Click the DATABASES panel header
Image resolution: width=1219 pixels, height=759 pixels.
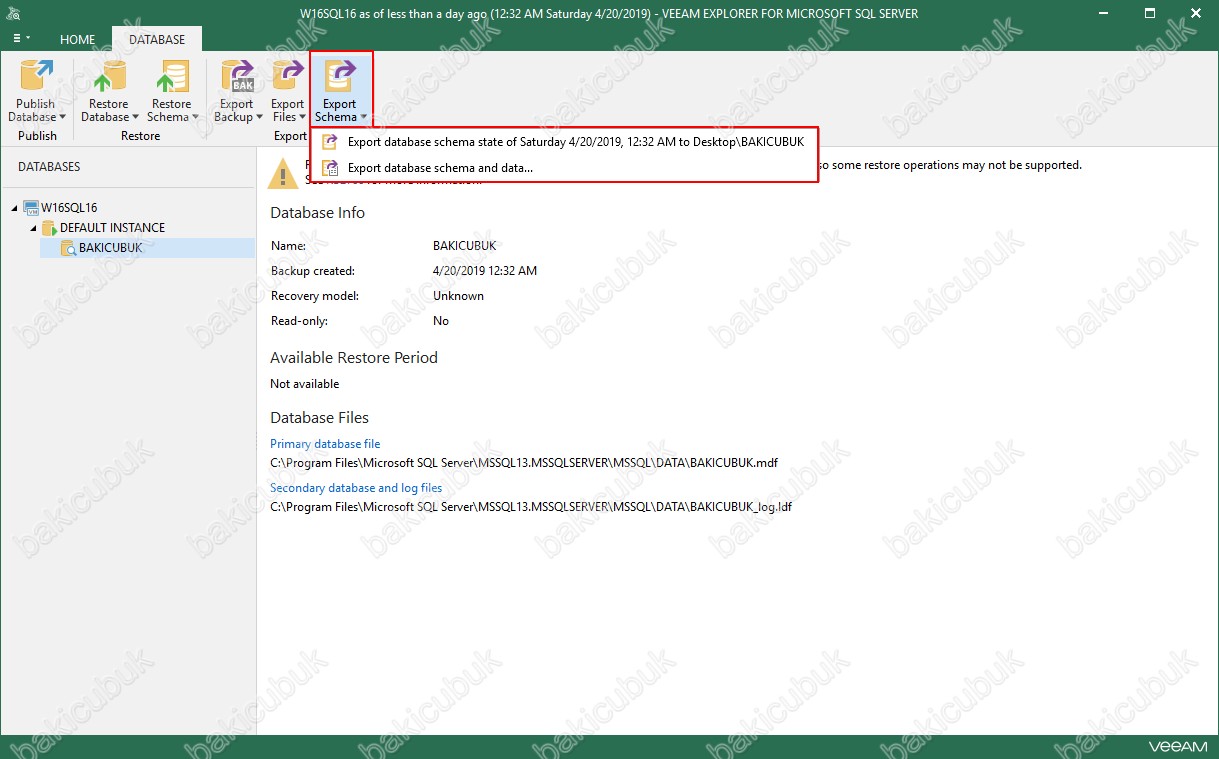49,167
